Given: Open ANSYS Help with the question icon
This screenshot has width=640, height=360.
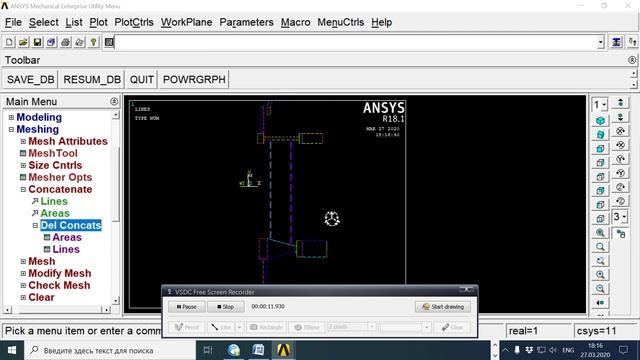Looking at the screenshot, I should tap(93, 42).
